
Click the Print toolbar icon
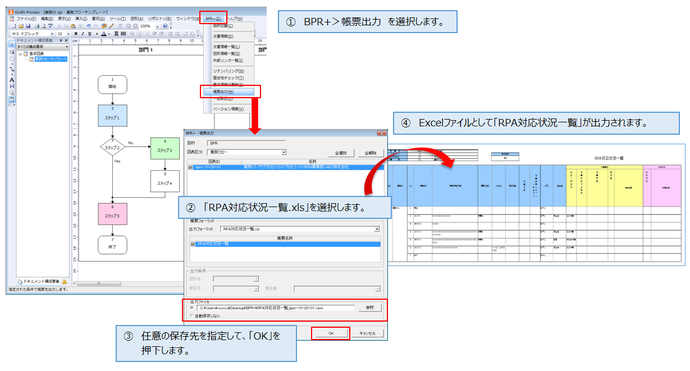pos(37,26)
